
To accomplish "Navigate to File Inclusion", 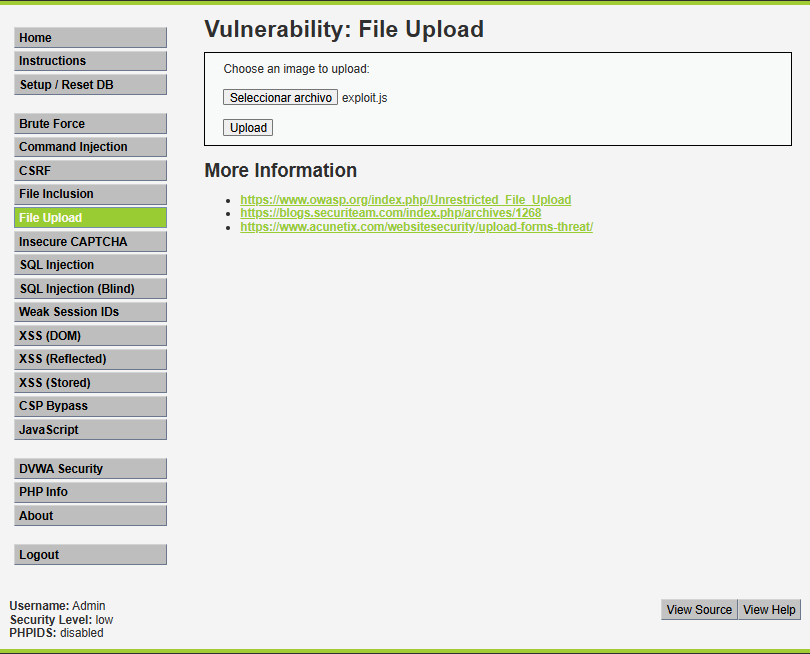I will (x=90, y=194).
